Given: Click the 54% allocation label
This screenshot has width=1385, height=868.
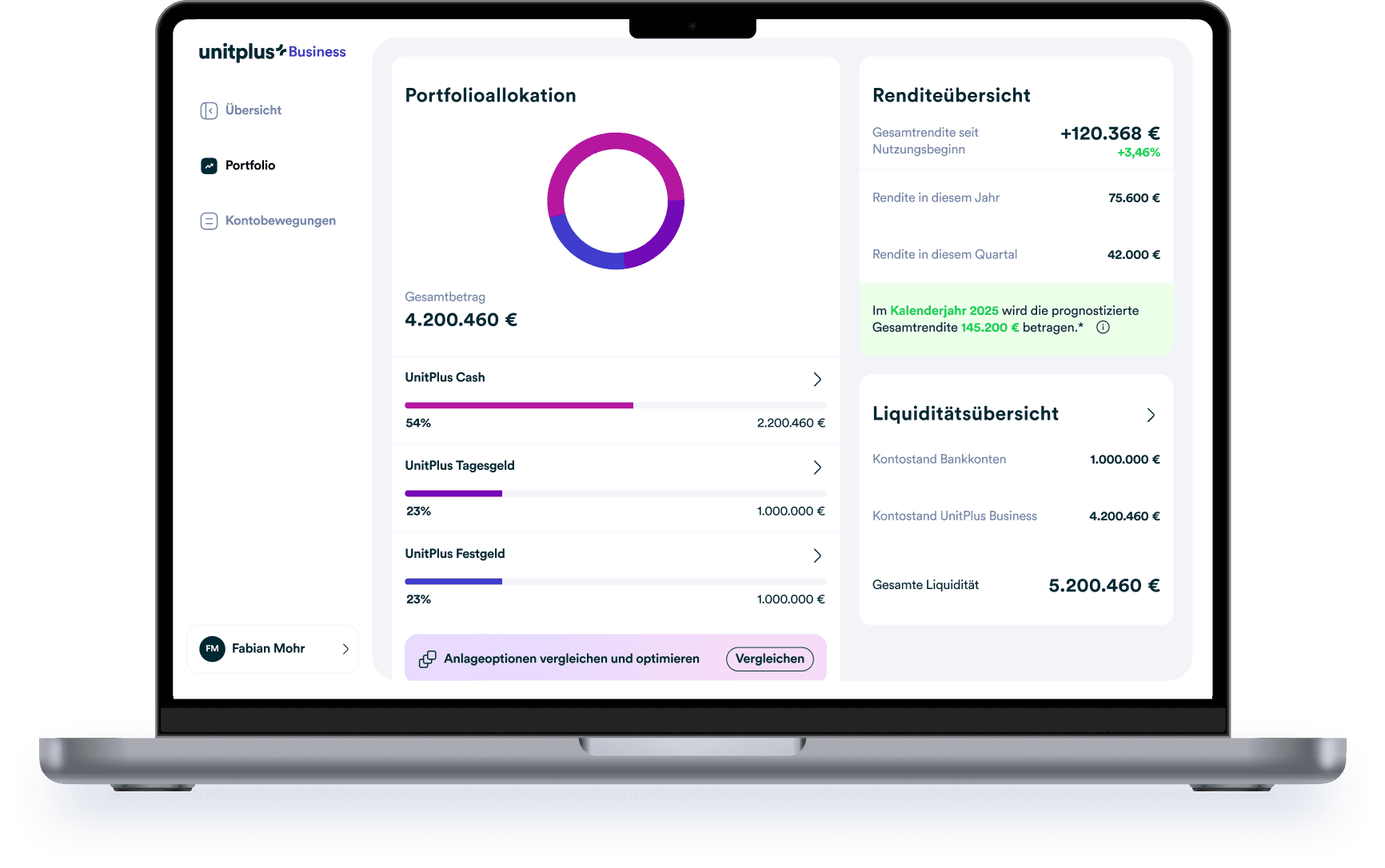Looking at the screenshot, I should tap(418, 424).
